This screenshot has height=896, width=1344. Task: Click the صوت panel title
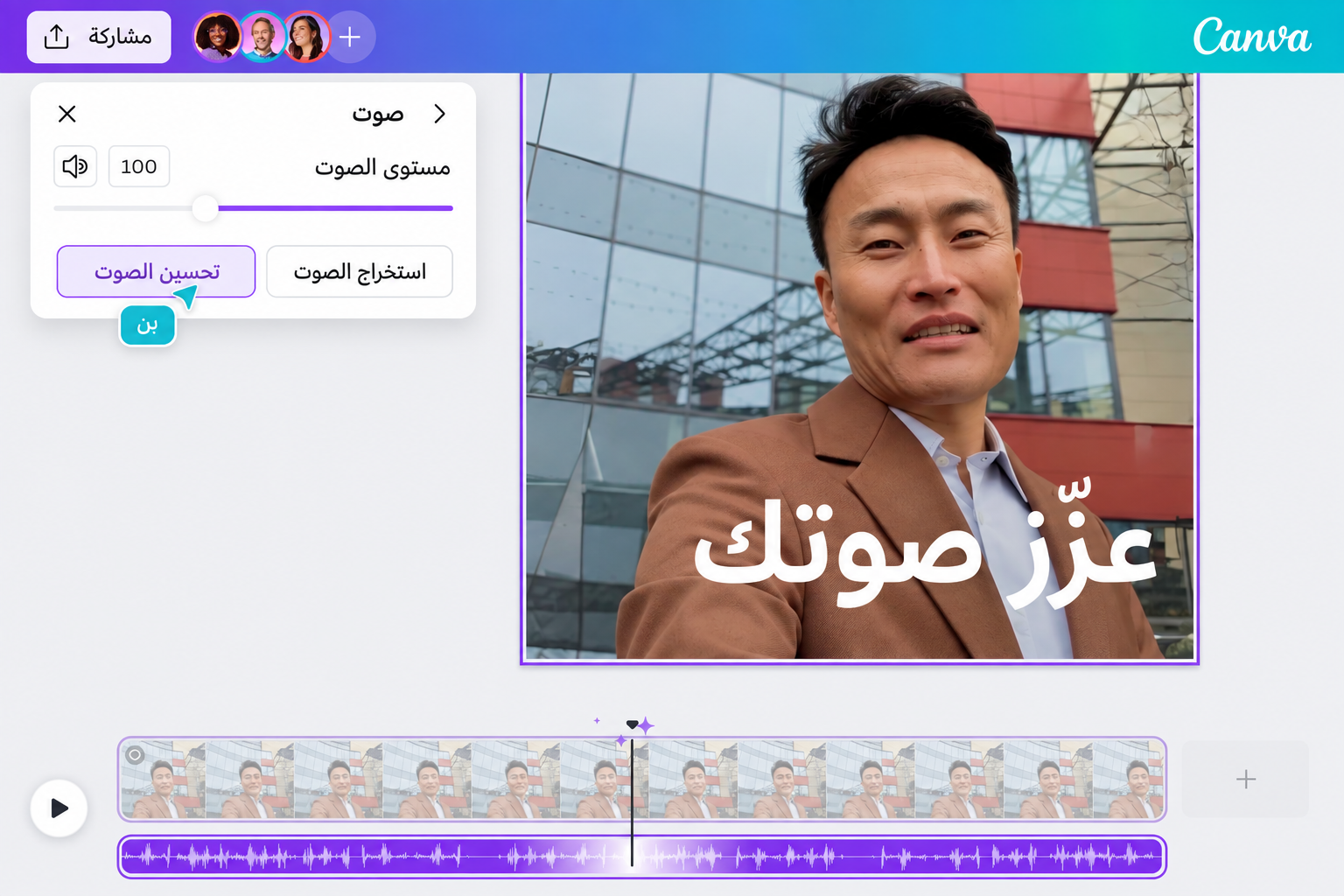378,114
